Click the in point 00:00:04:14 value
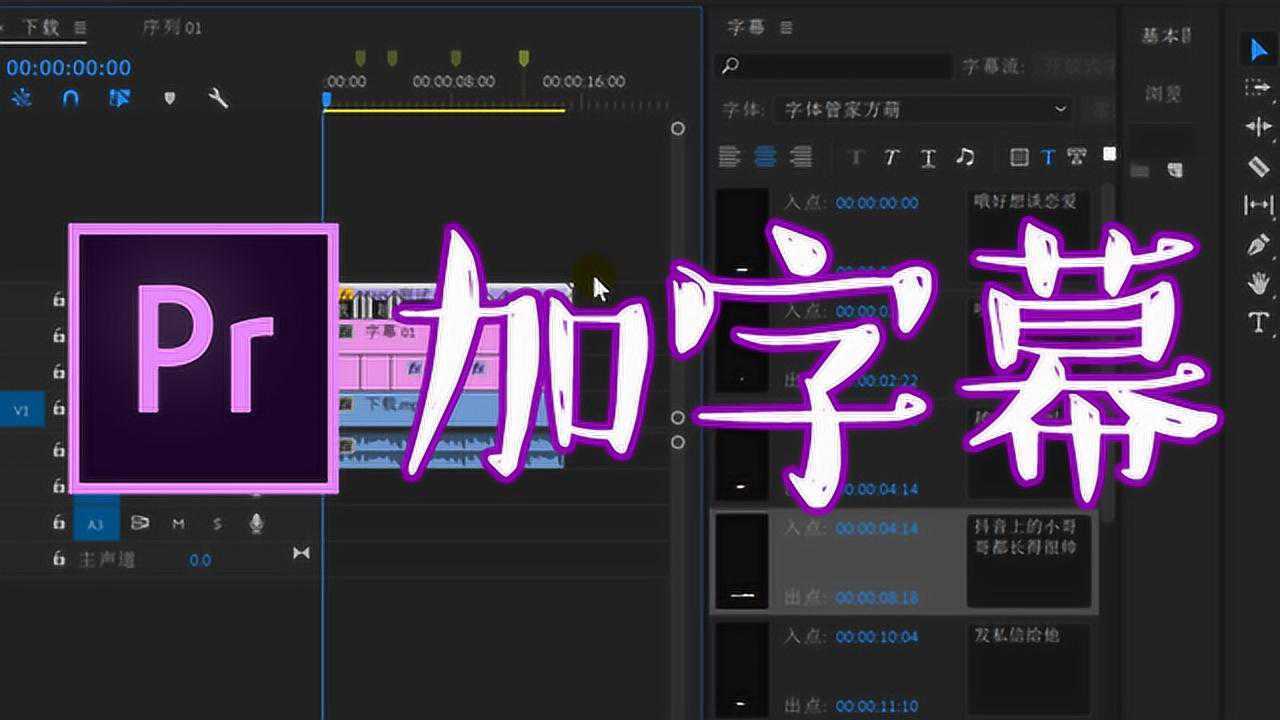1280x720 pixels. click(x=877, y=528)
